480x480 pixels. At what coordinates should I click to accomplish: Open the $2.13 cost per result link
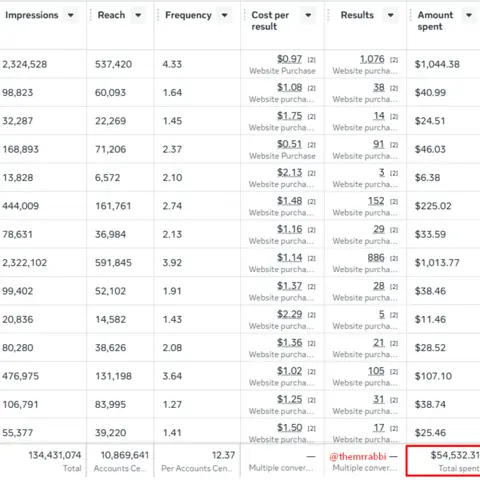290,172
